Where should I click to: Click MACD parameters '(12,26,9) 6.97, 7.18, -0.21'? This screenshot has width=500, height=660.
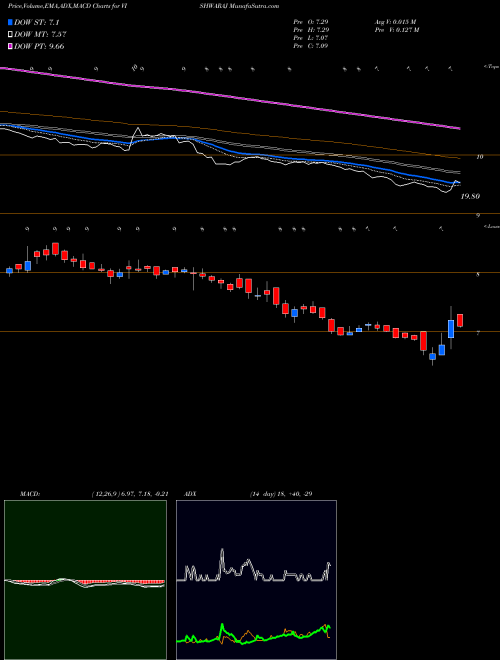click(130, 494)
